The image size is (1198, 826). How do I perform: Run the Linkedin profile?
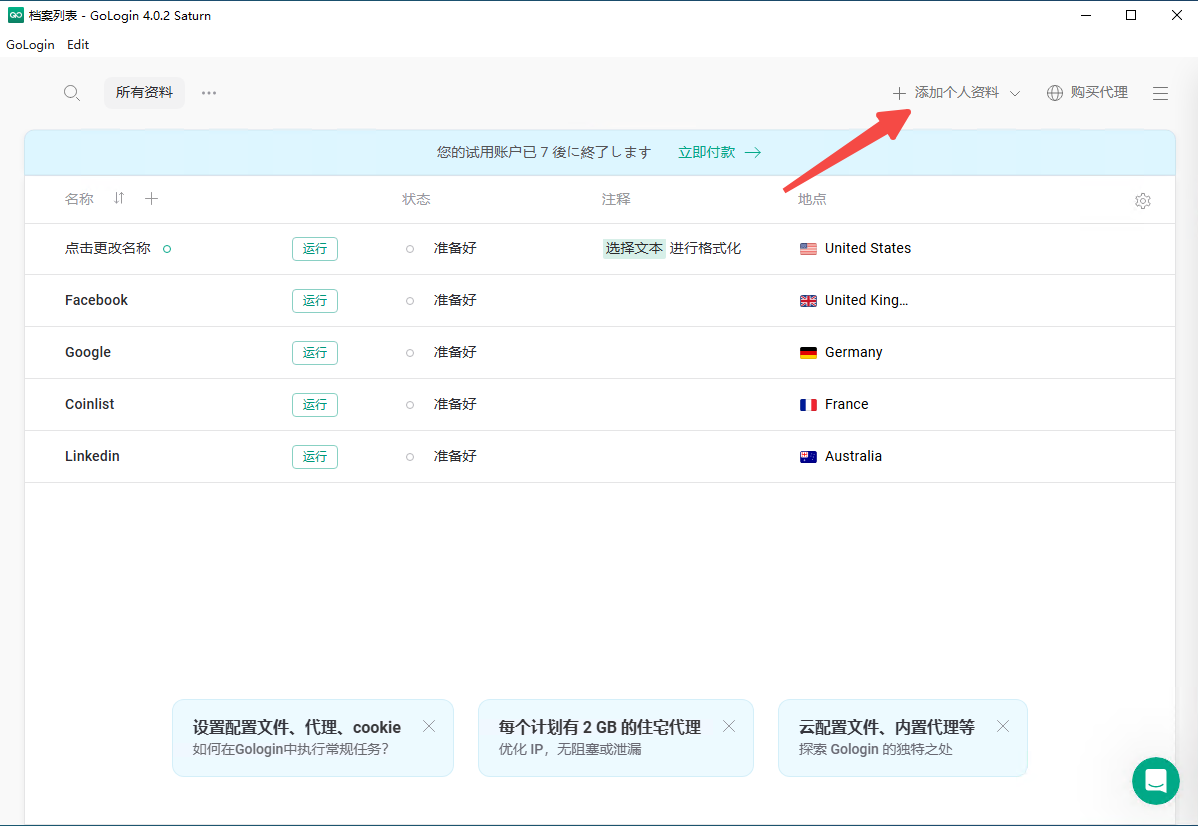pyautogui.click(x=315, y=457)
